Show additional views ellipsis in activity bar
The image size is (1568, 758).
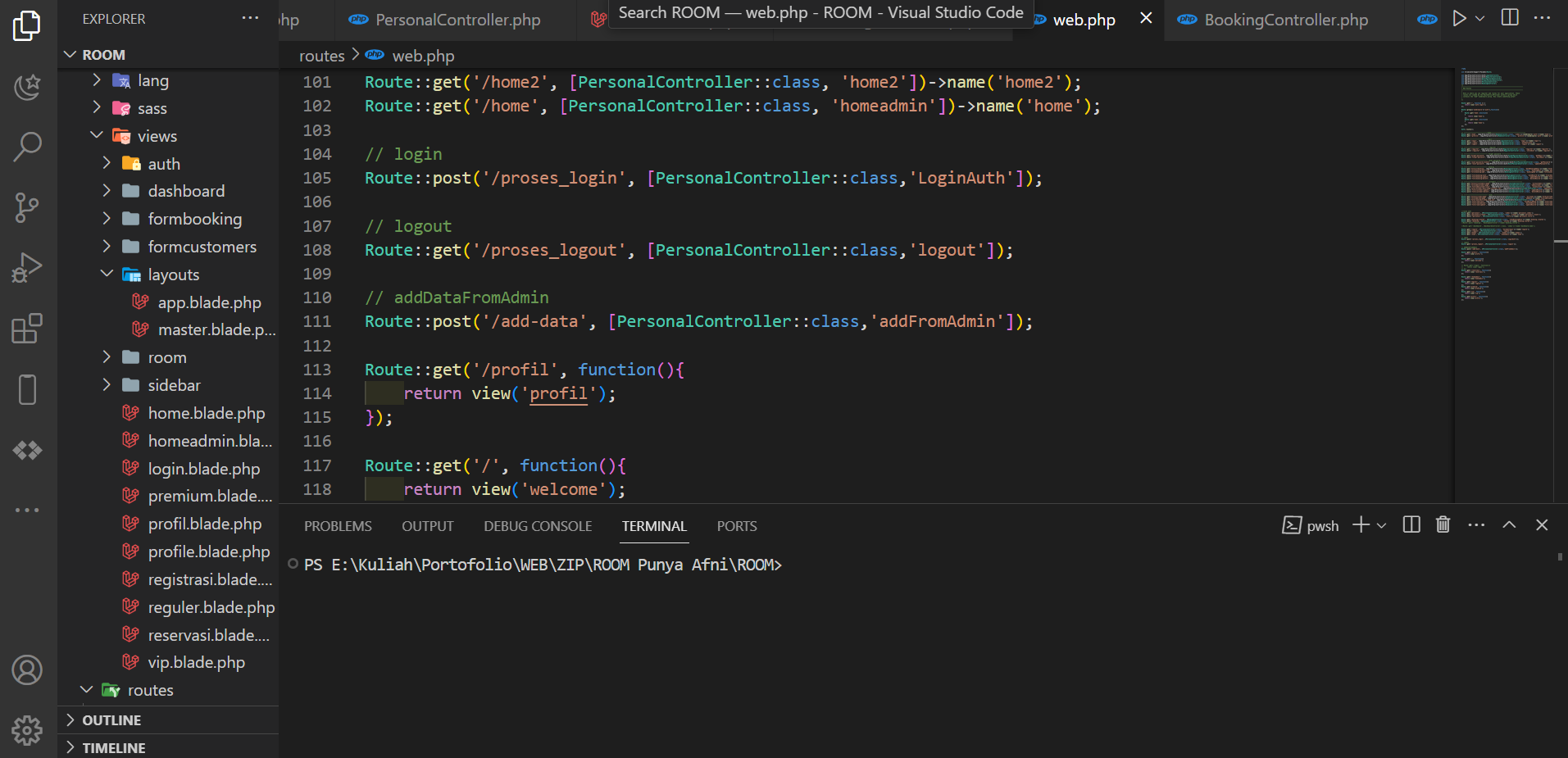click(27, 510)
